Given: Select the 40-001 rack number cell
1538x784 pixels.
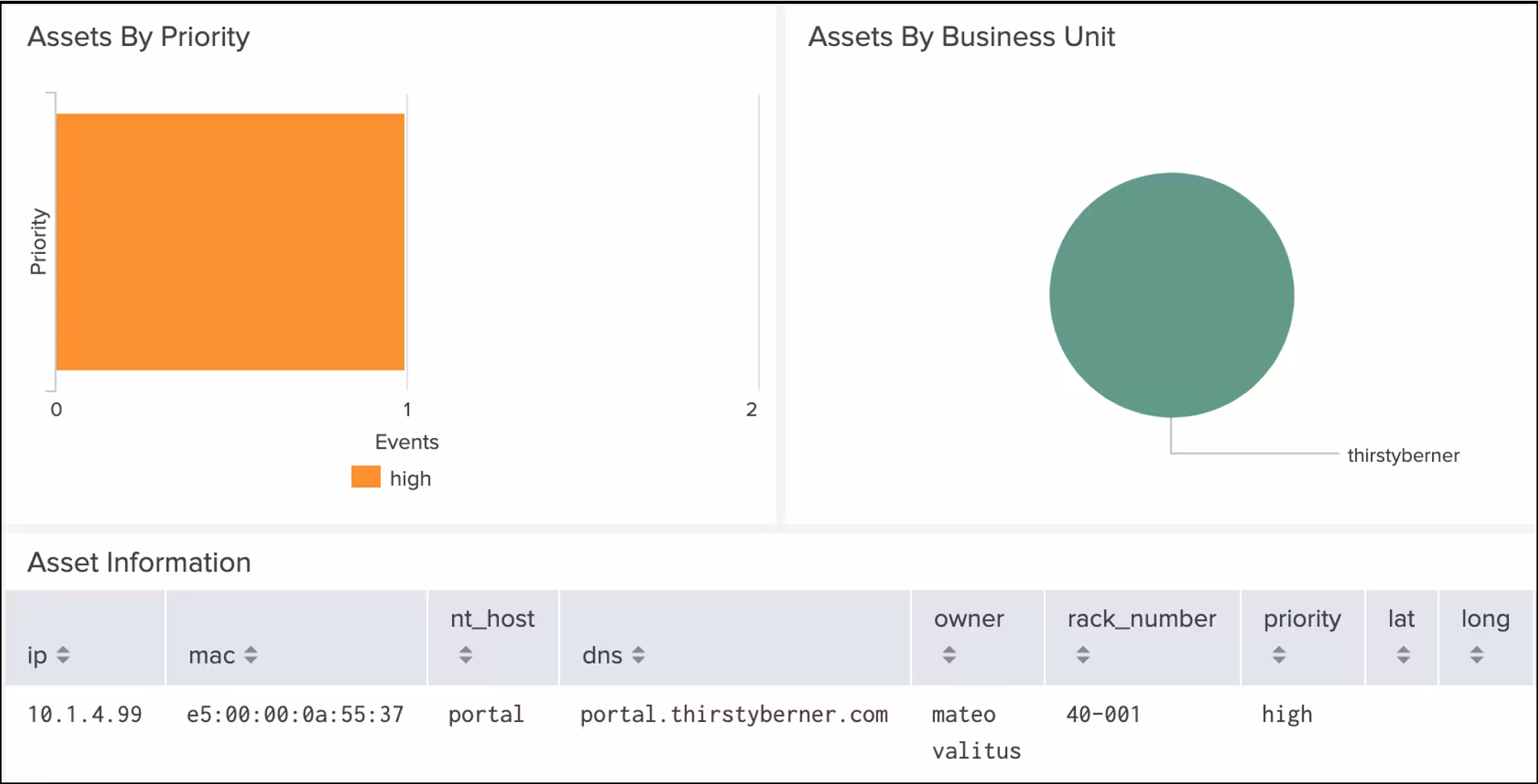Looking at the screenshot, I should [1103, 715].
